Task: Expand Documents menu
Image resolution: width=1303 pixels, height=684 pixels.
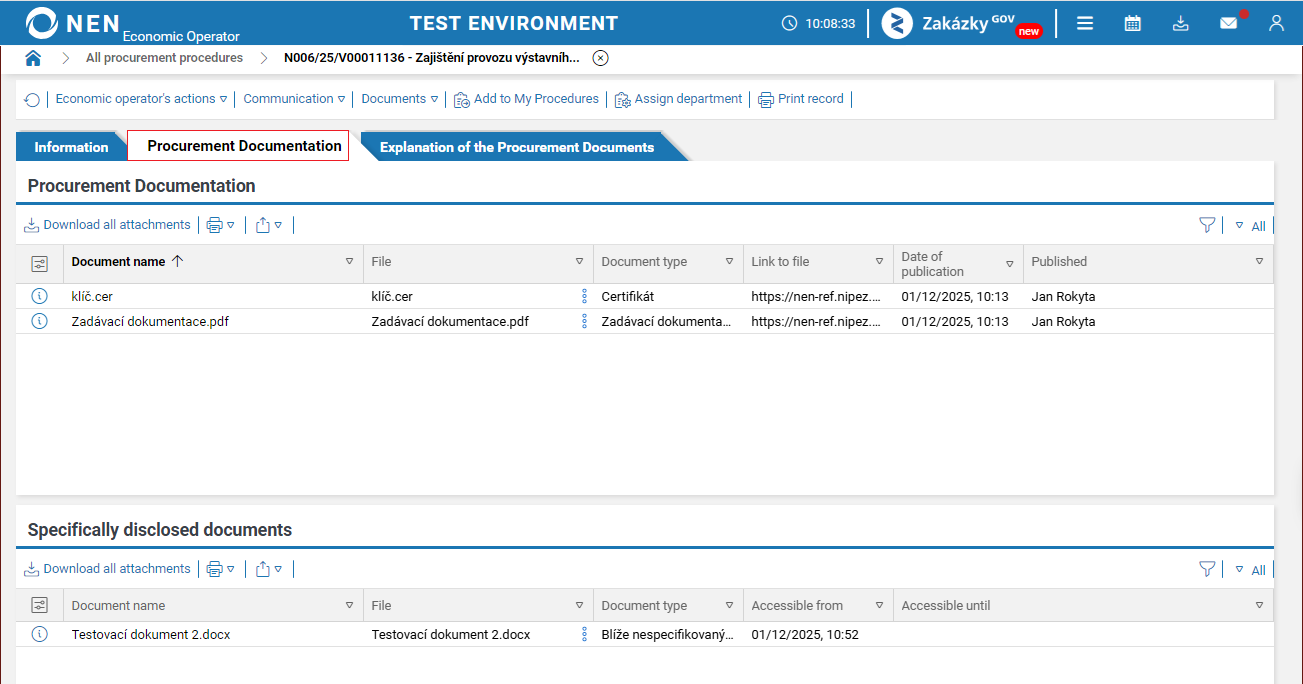Action: click(400, 99)
